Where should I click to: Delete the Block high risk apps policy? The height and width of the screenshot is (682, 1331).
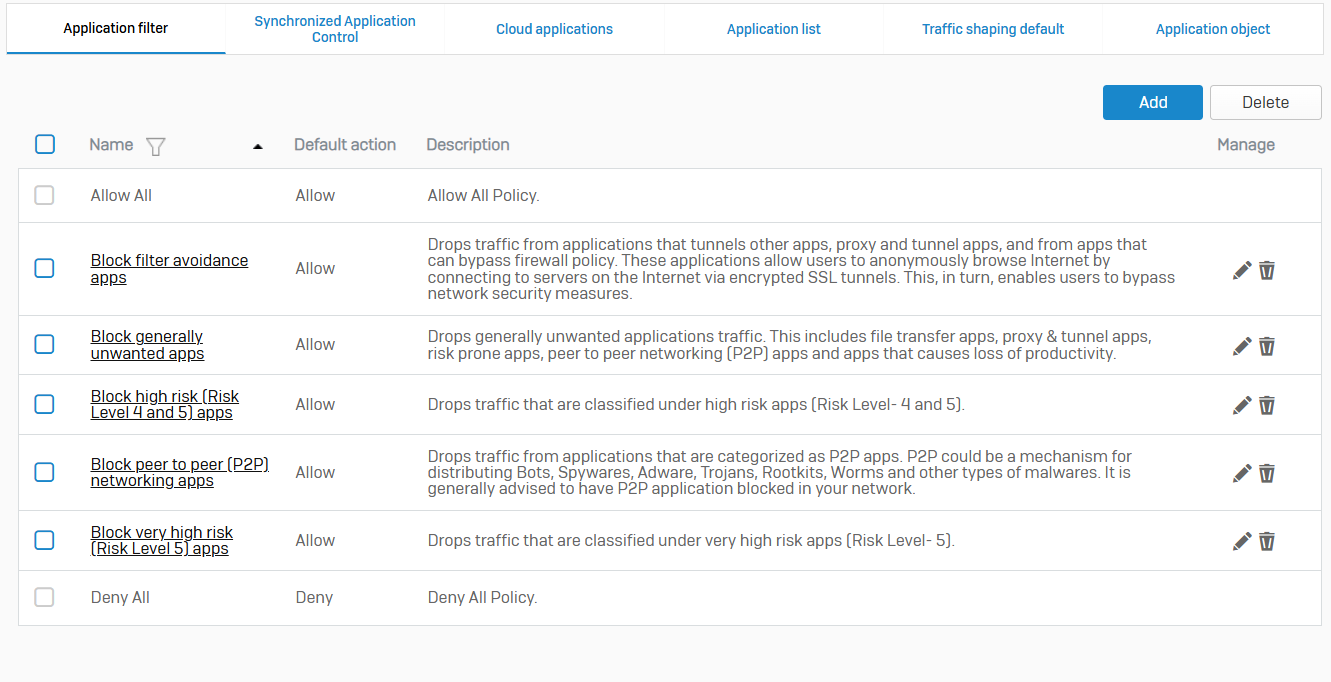coord(1267,405)
